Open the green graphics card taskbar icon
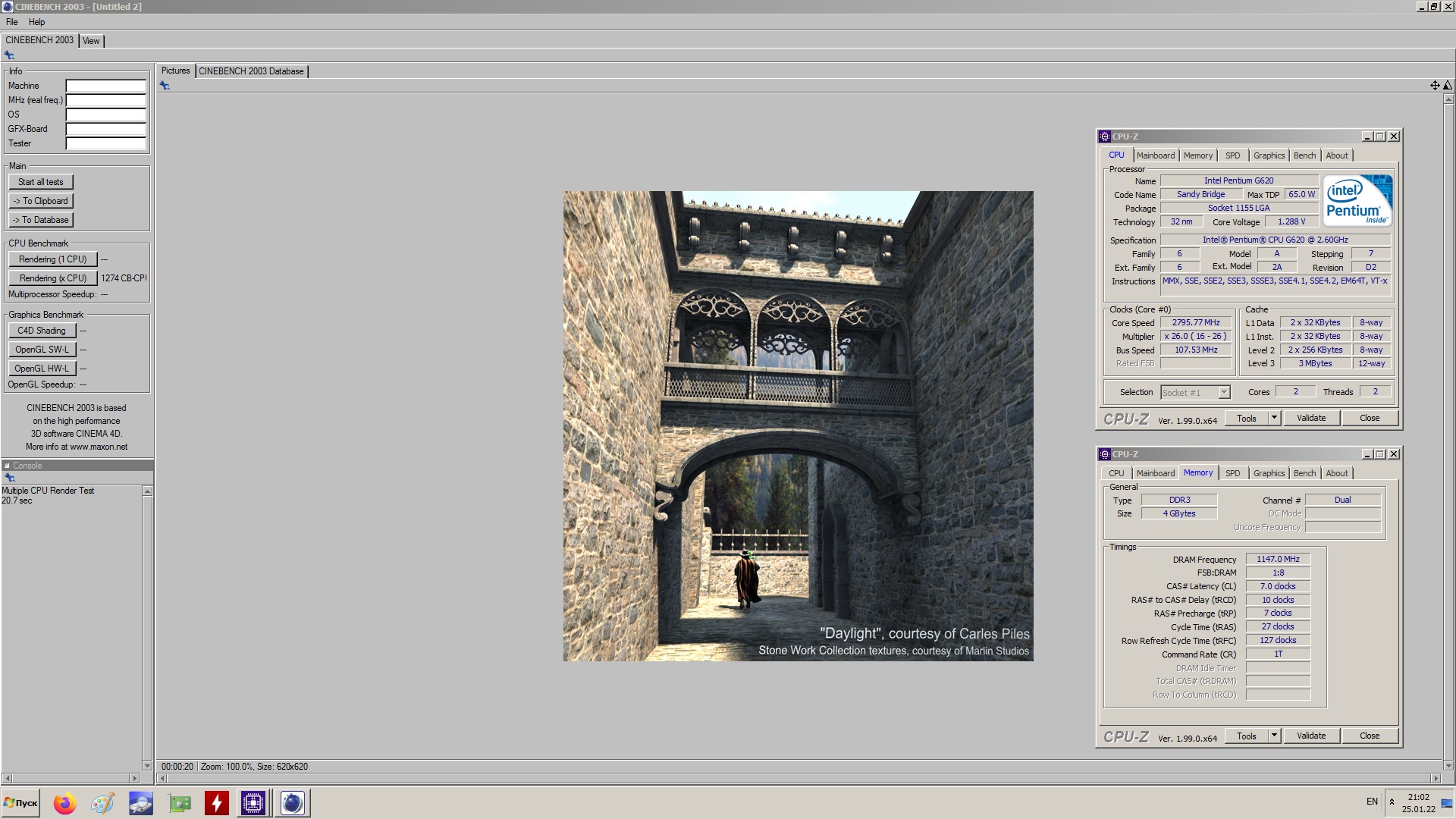This screenshot has width=1456, height=819. coord(180,803)
